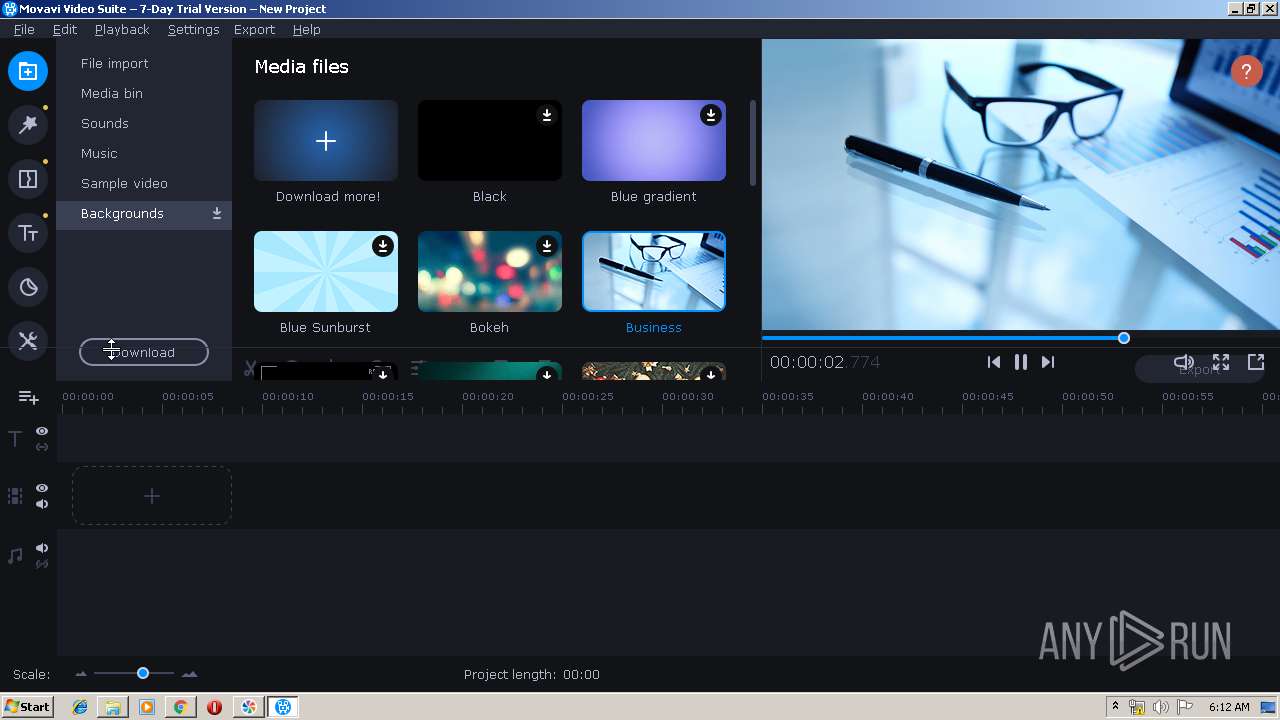Click the Download more! tile
This screenshot has height=720, width=1280.
pyautogui.click(x=326, y=141)
